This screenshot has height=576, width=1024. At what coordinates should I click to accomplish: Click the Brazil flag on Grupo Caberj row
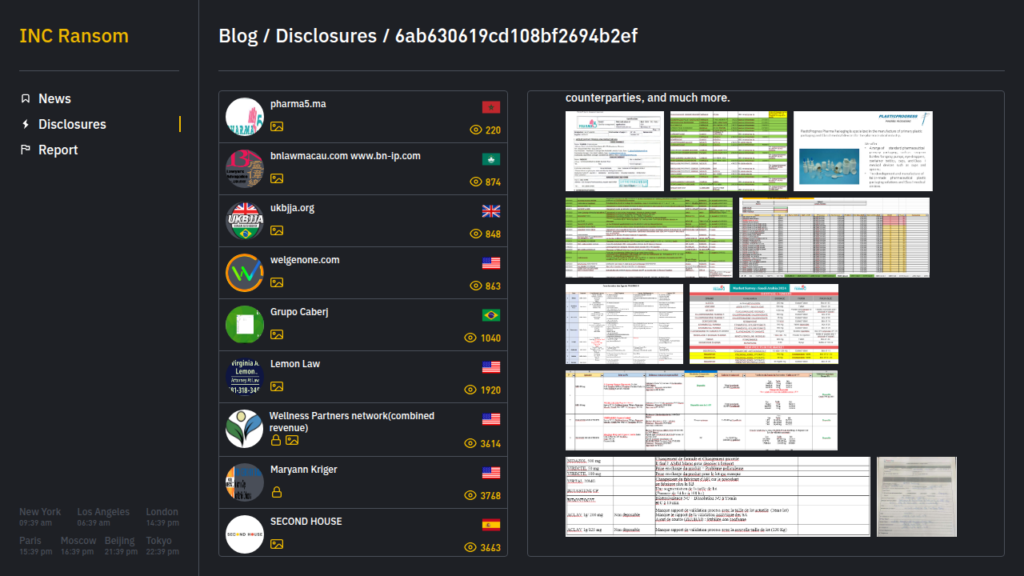tap(491, 315)
